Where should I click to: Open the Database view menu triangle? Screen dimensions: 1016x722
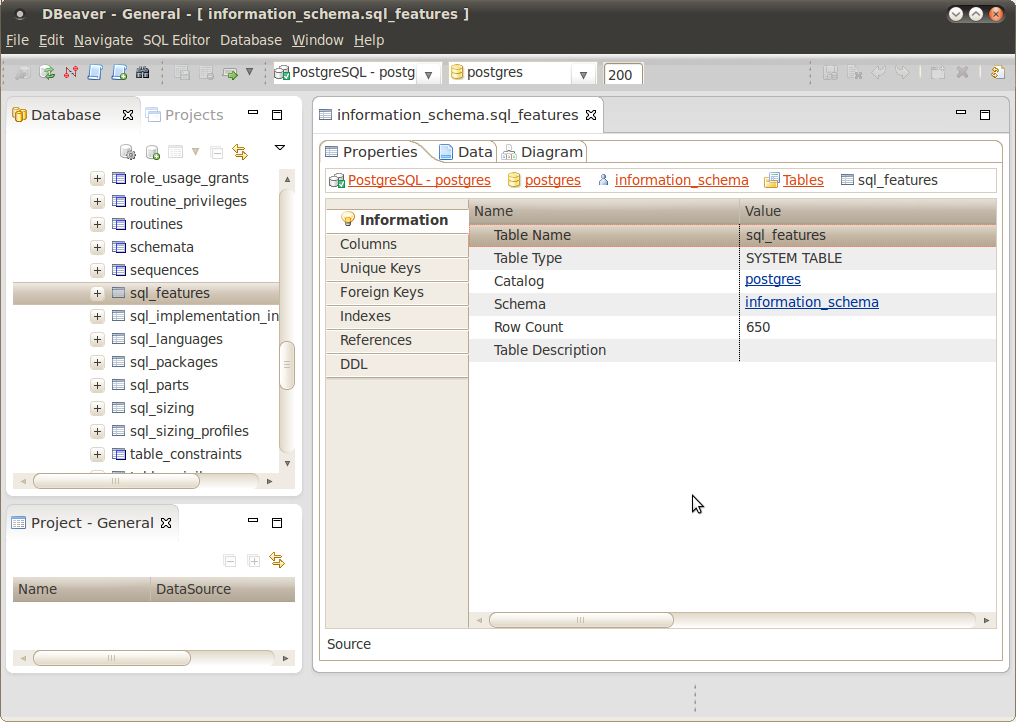pyautogui.click(x=280, y=148)
